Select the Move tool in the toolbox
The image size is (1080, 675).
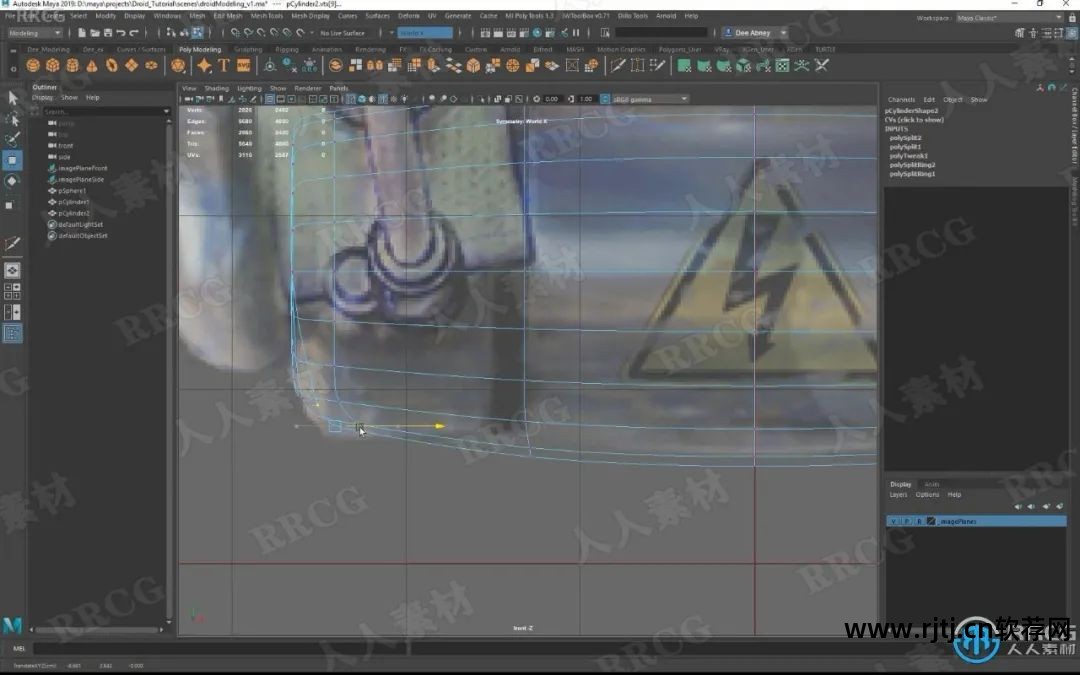[x=12, y=160]
